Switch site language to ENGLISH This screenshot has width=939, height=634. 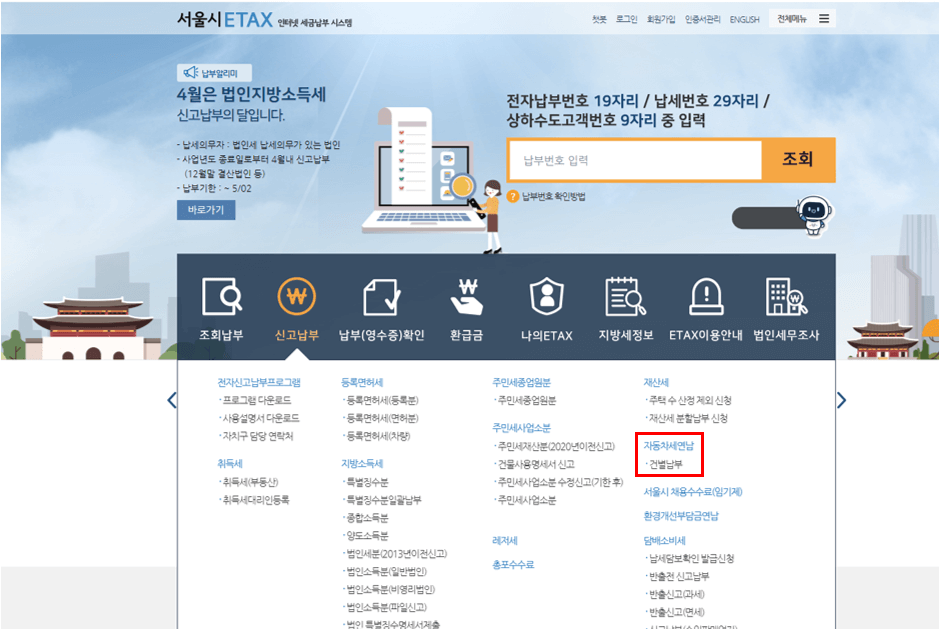744,19
